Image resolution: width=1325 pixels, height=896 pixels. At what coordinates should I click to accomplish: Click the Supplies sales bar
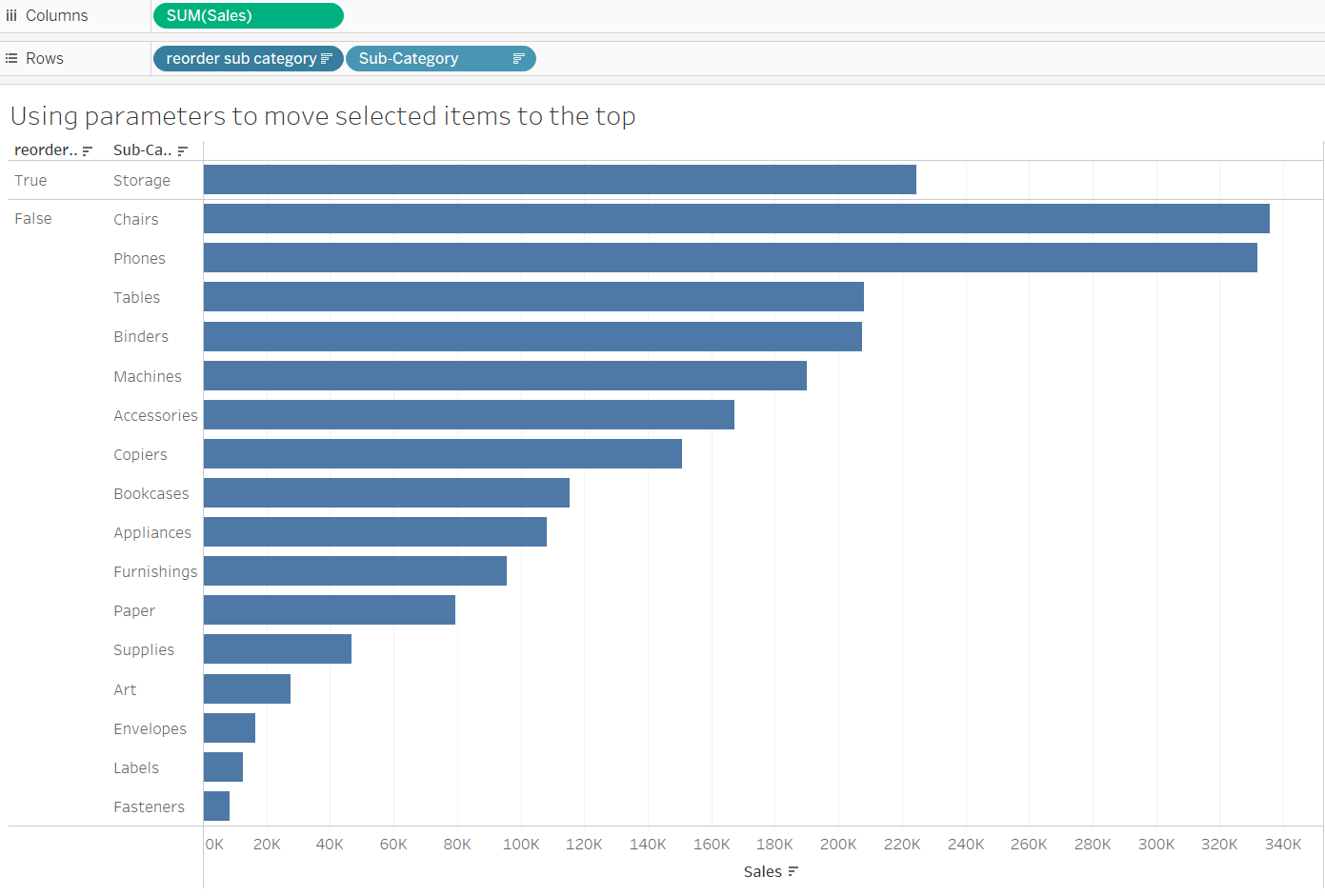pos(277,649)
